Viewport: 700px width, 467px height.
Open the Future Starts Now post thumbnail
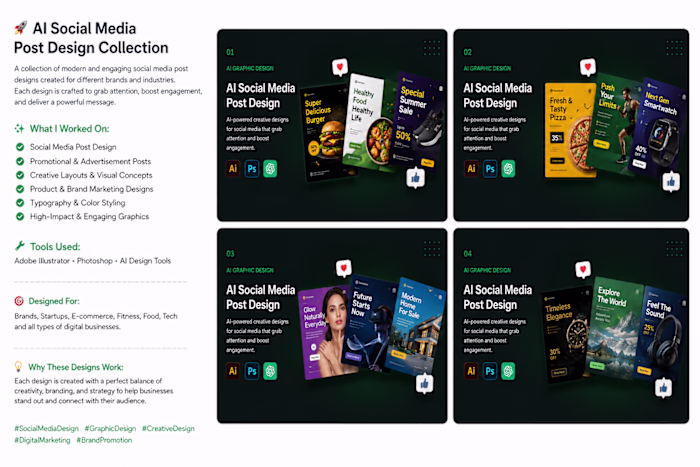point(369,322)
